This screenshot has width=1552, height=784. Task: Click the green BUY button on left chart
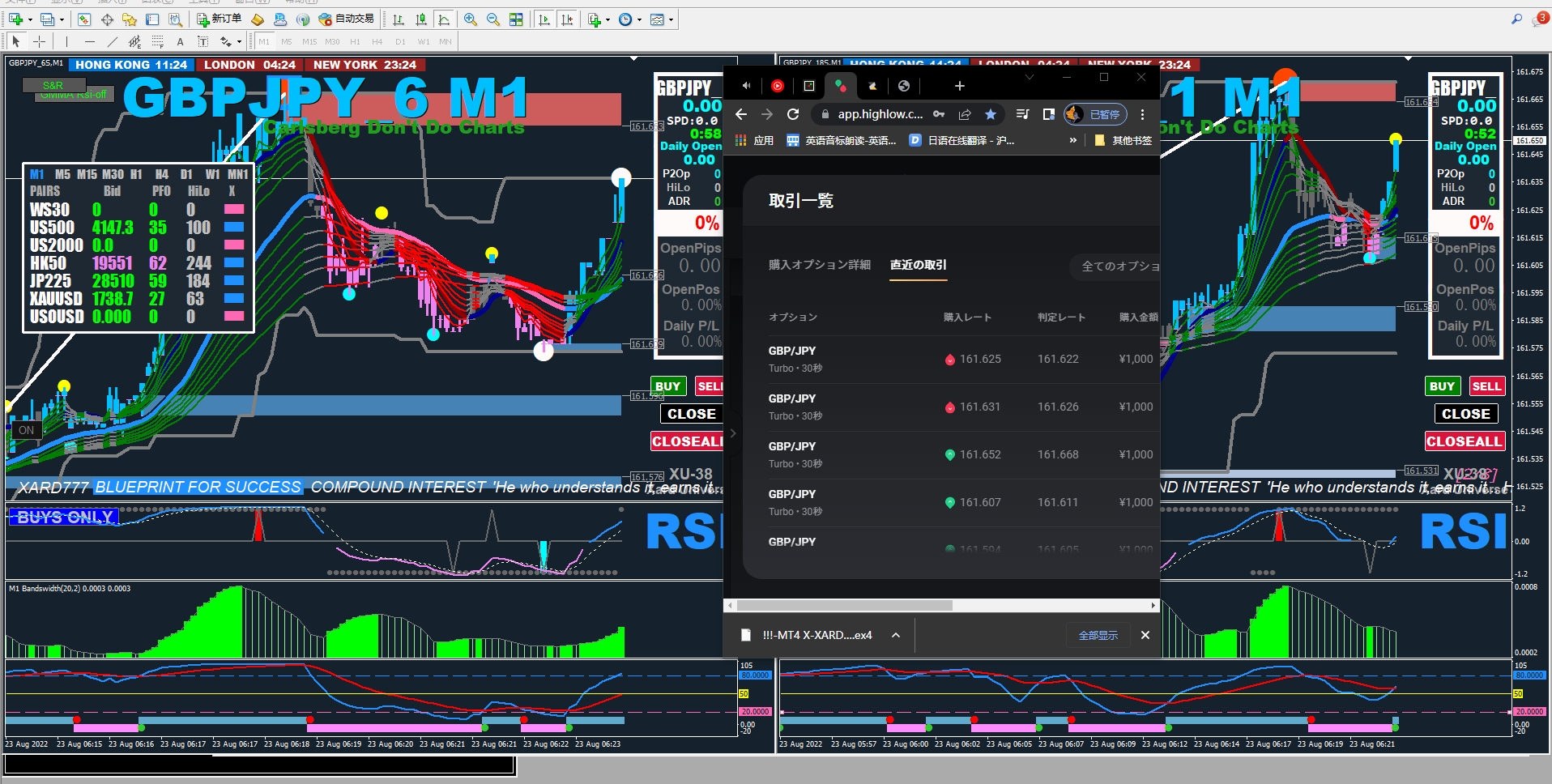(667, 386)
